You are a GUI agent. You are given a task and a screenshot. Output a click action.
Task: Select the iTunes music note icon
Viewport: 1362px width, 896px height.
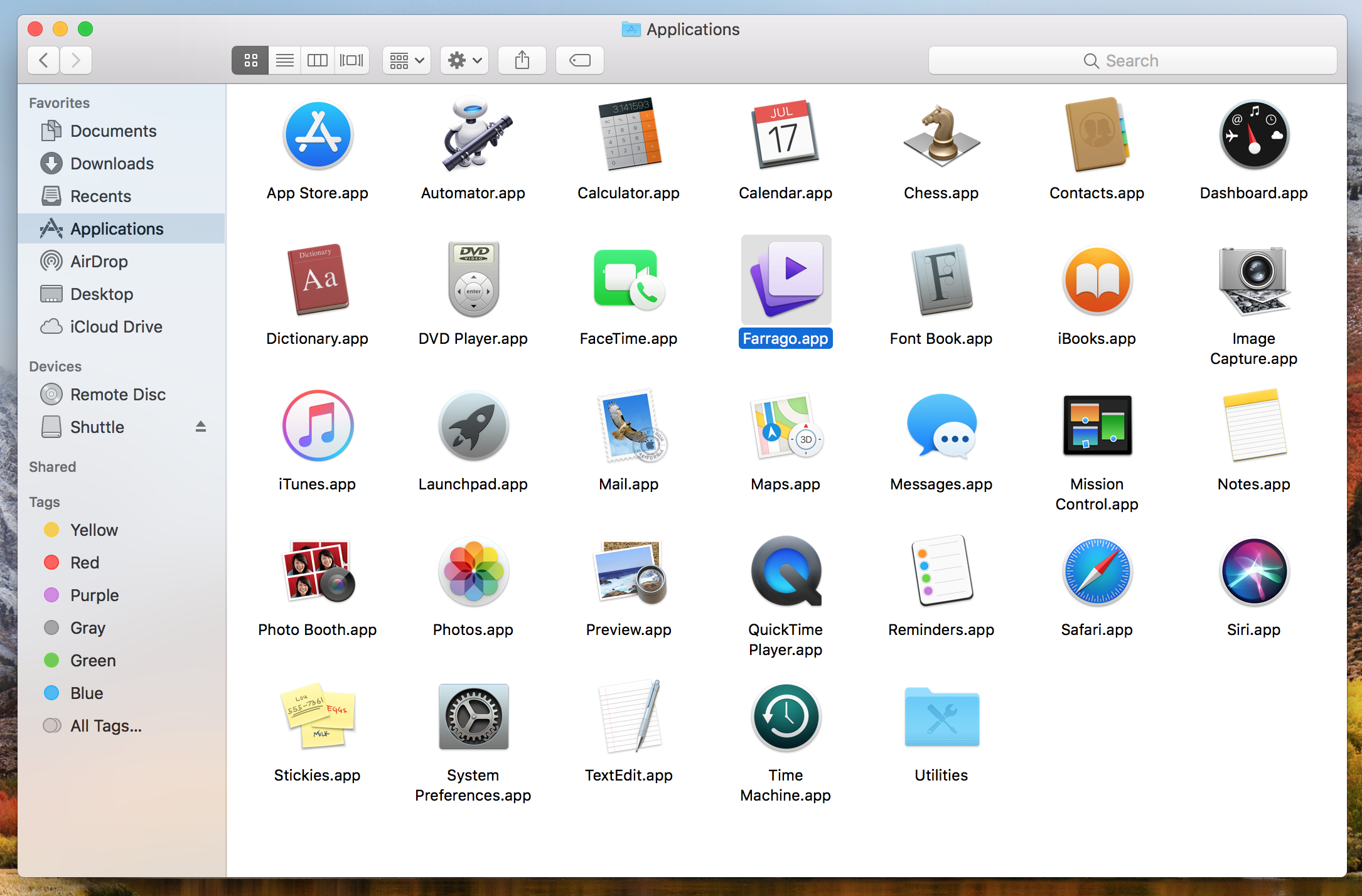coord(318,425)
